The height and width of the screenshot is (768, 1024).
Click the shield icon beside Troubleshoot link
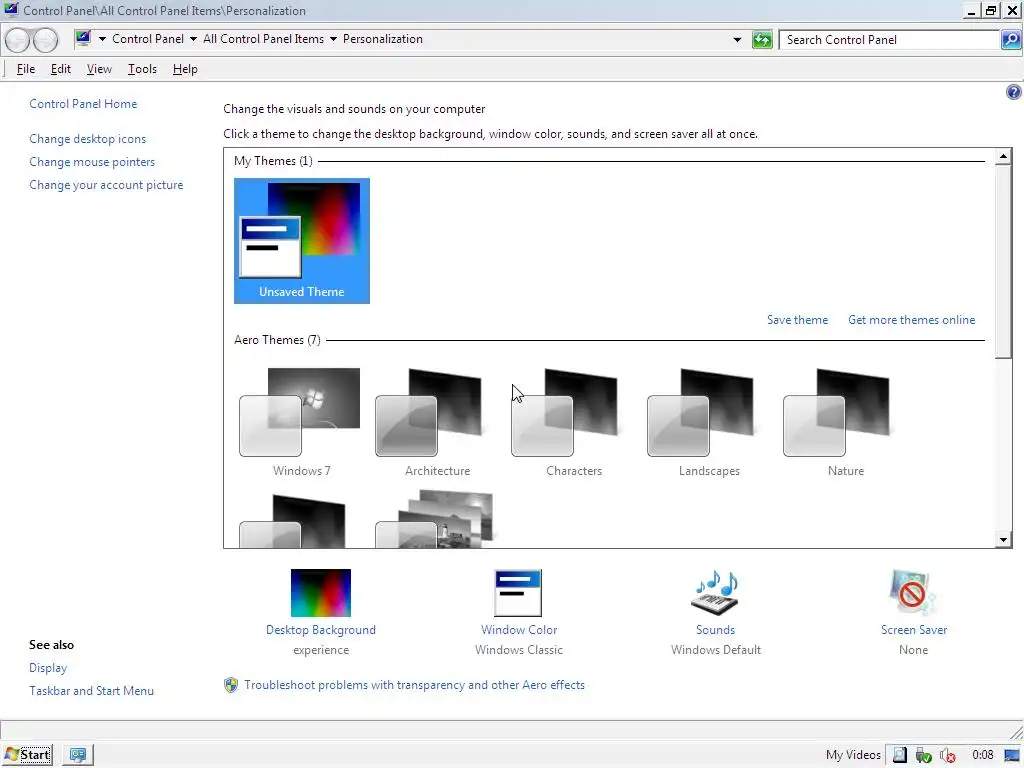click(x=231, y=685)
